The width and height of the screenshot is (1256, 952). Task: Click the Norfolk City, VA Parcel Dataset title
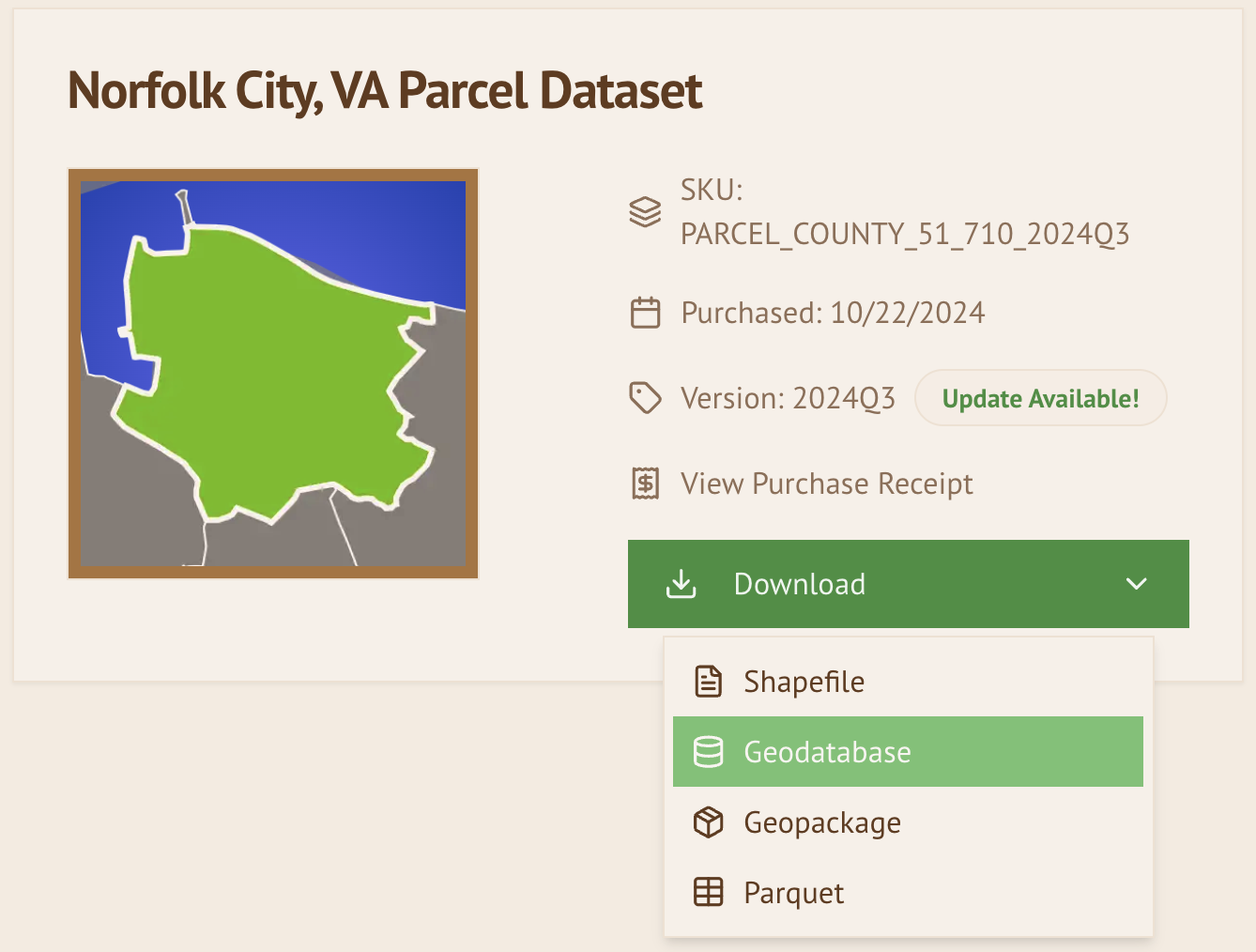pos(385,91)
